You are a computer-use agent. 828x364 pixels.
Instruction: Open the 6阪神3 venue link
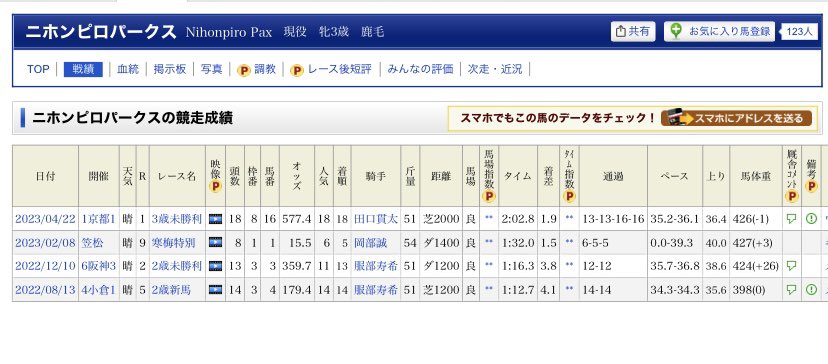pos(99,266)
